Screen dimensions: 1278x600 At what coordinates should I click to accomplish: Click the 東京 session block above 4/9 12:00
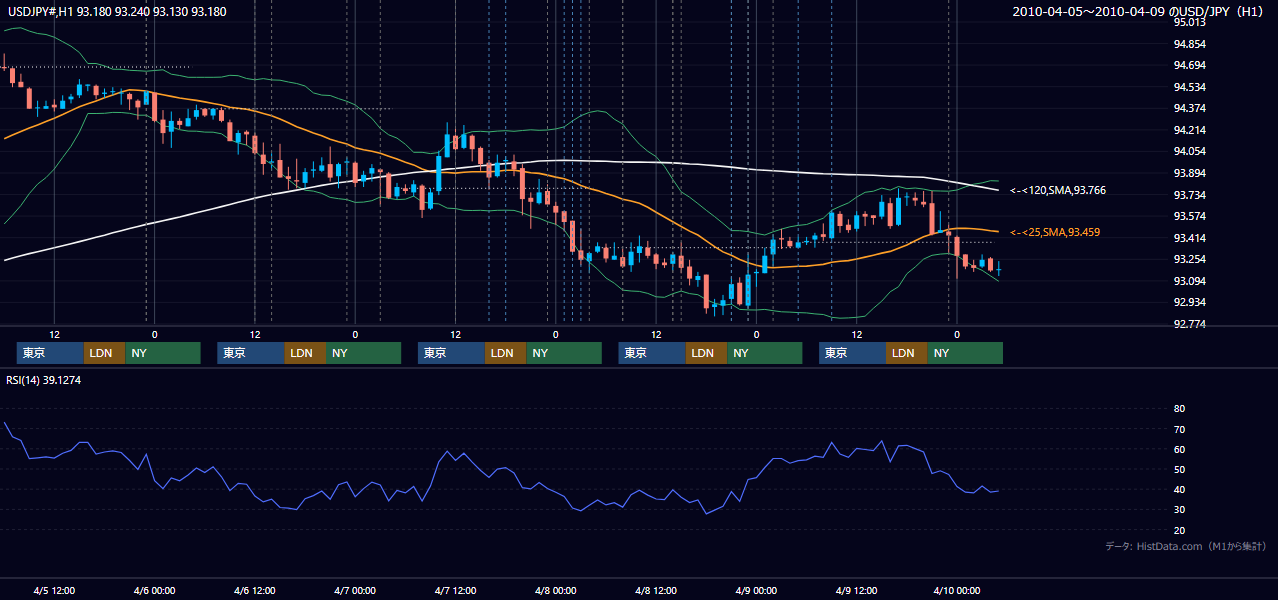coord(852,353)
